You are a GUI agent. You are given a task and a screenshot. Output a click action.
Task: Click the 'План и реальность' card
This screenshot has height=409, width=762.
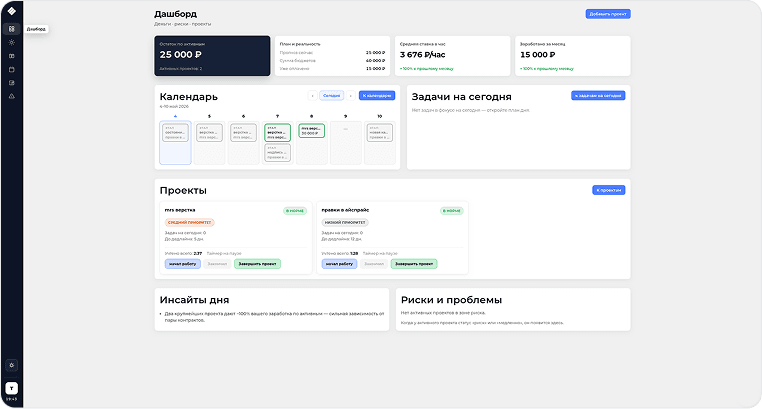coord(332,56)
